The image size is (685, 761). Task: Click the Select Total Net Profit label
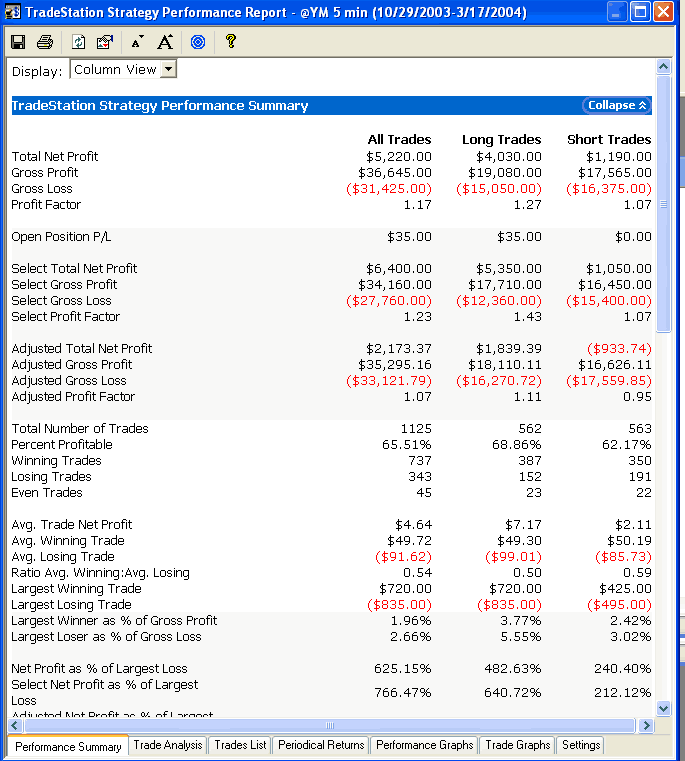coord(74,268)
